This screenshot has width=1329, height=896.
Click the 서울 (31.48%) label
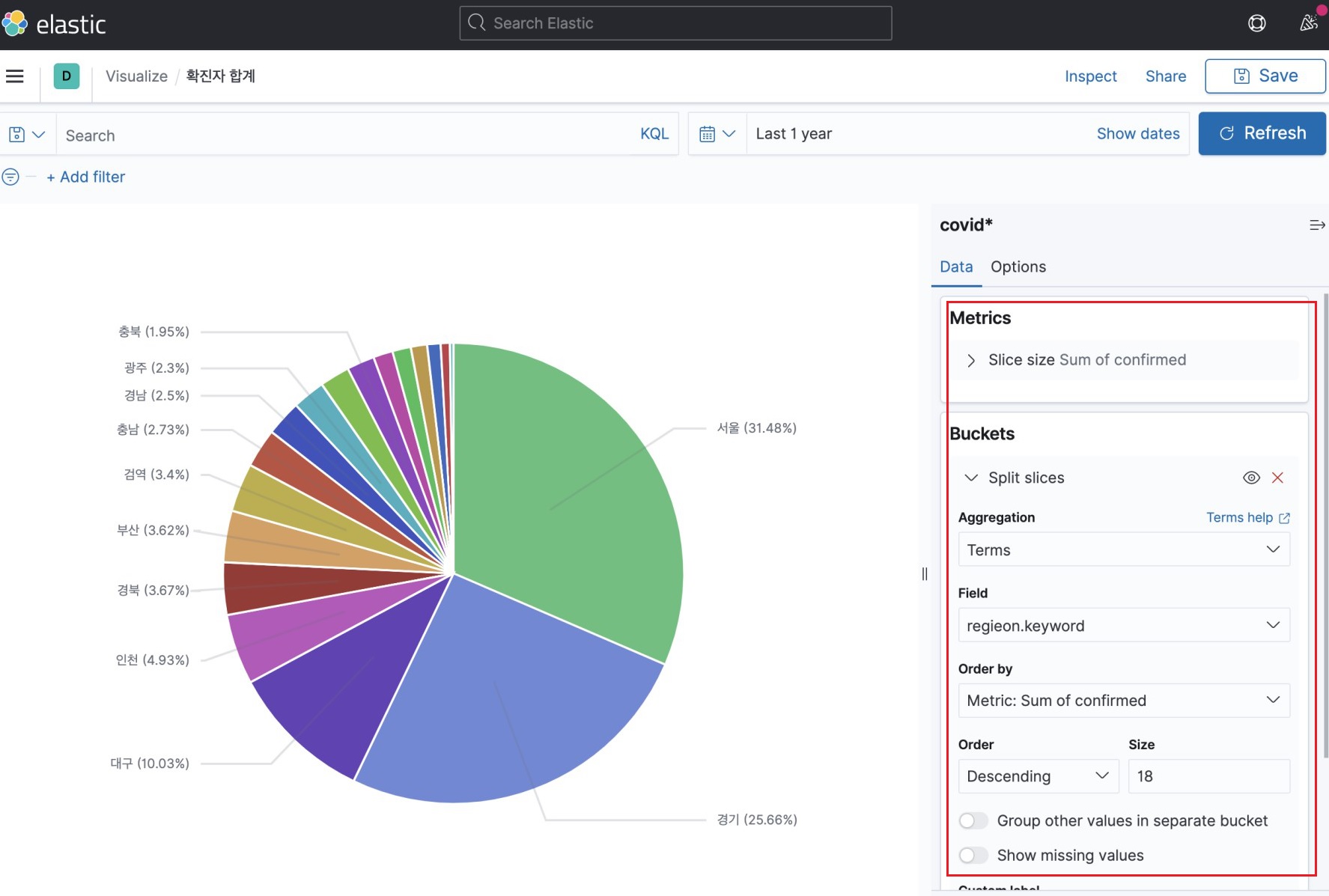point(757,428)
